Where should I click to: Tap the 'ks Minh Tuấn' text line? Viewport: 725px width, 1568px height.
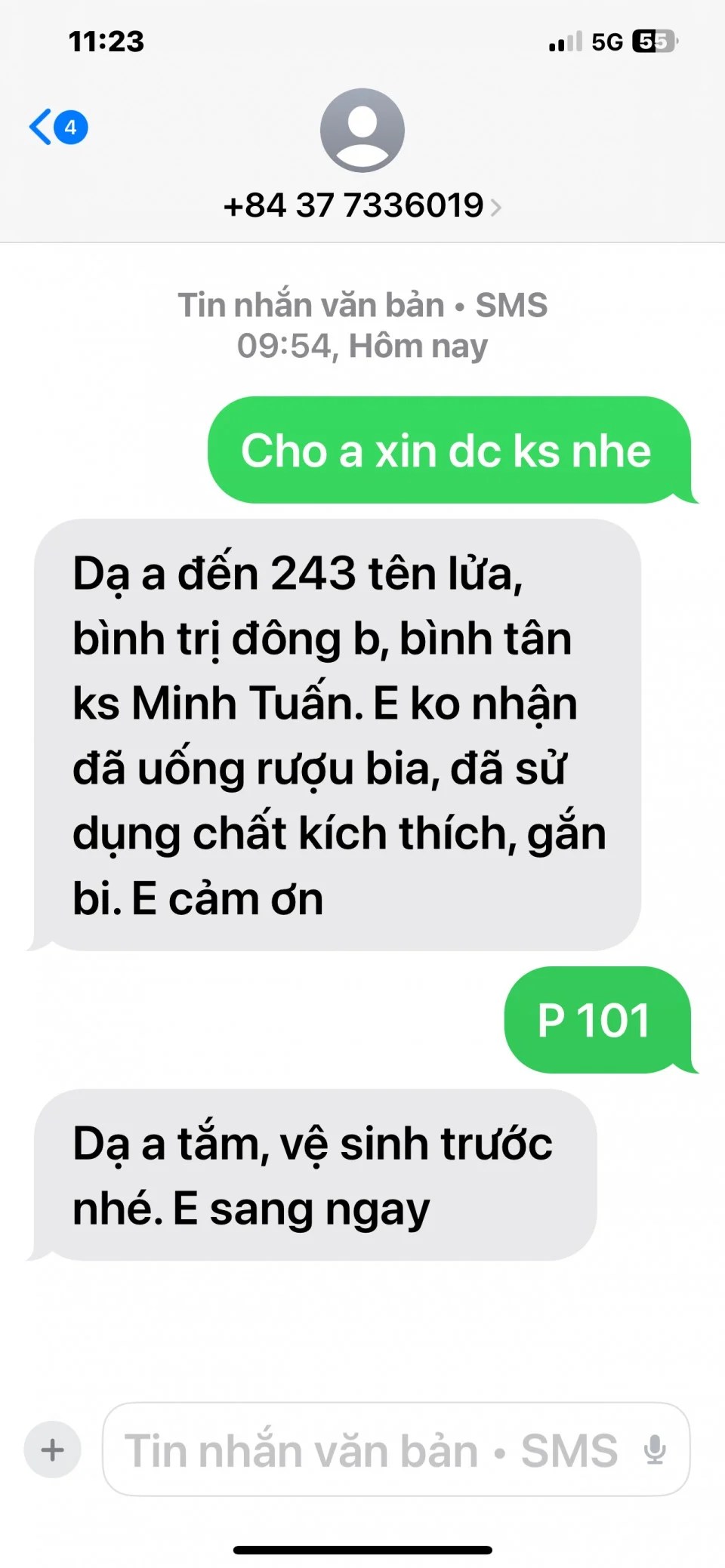pos(212,704)
